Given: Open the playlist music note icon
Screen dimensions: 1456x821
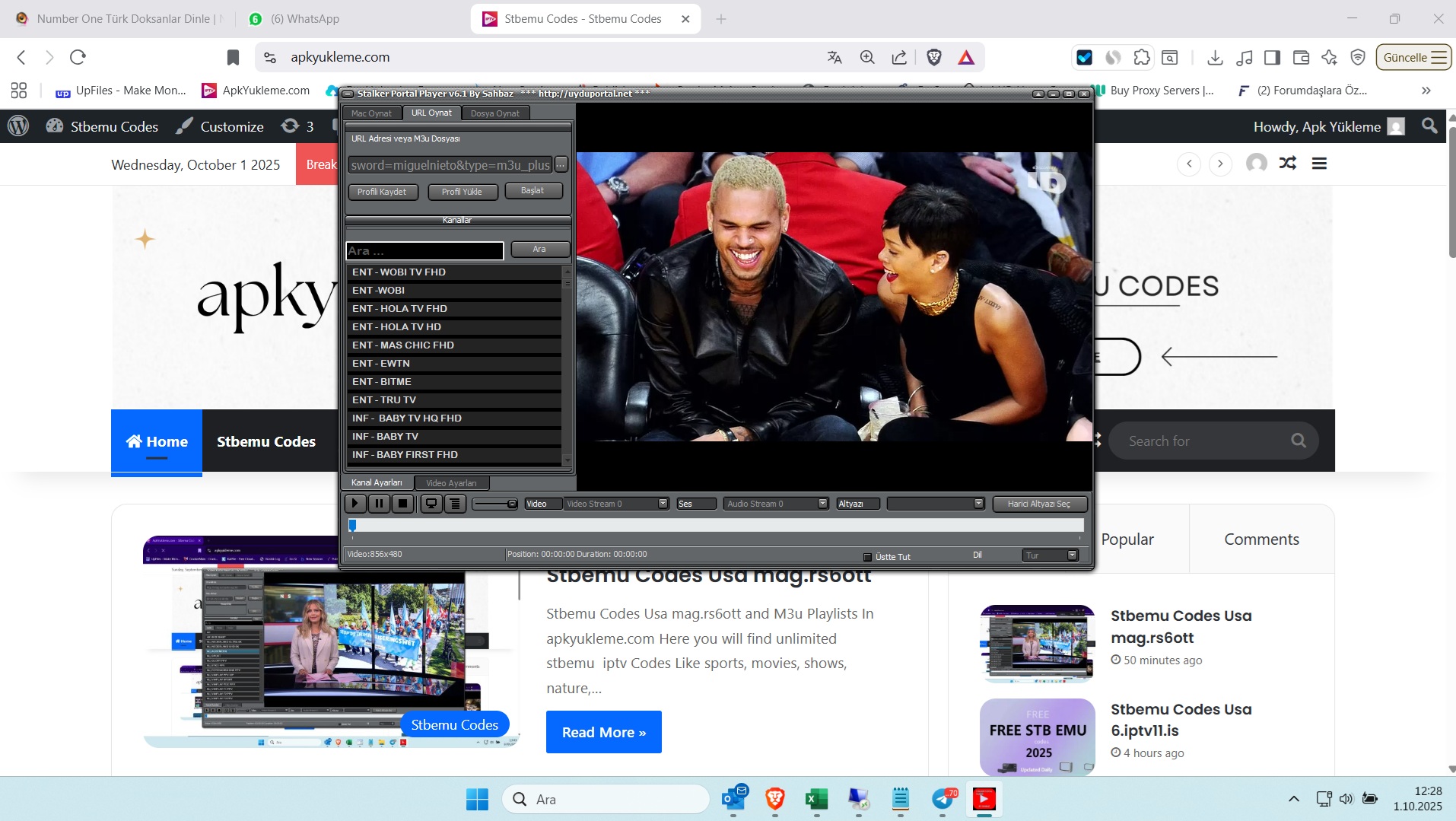Looking at the screenshot, I should (x=1245, y=57).
